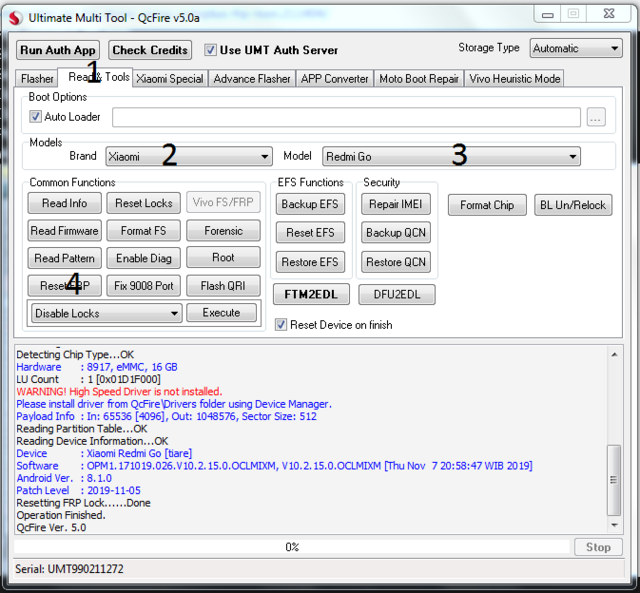Click the Format FS button
Viewport: 640px width, 593px height.
[x=144, y=231]
